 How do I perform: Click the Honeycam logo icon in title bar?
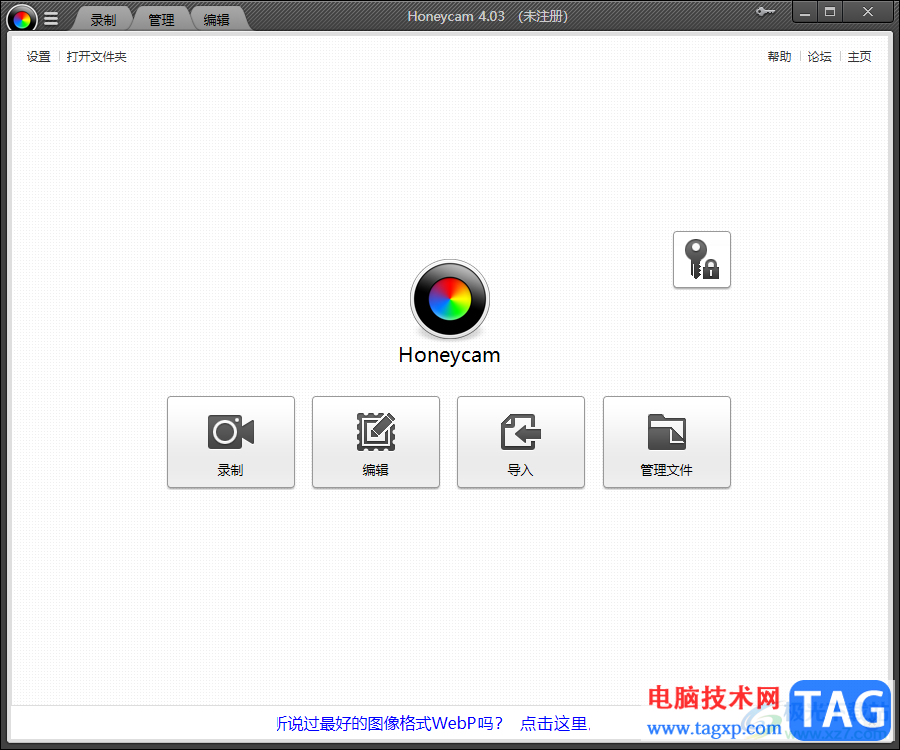tap(22, 20)
